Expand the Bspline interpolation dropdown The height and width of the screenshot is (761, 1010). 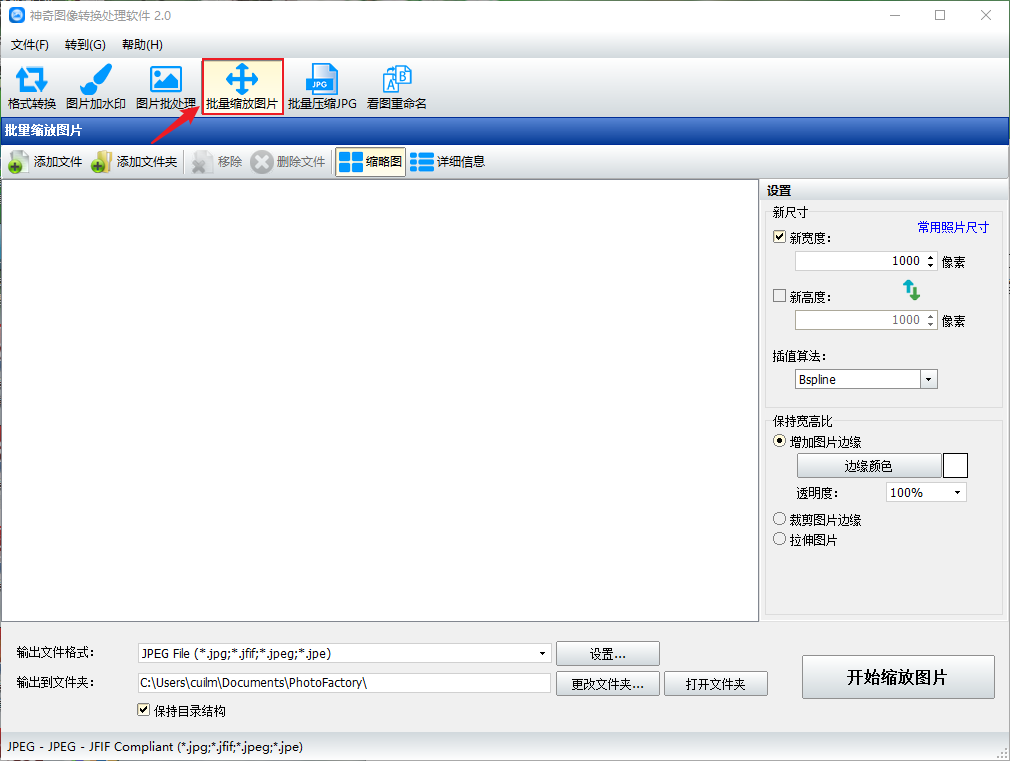(928, 380)
